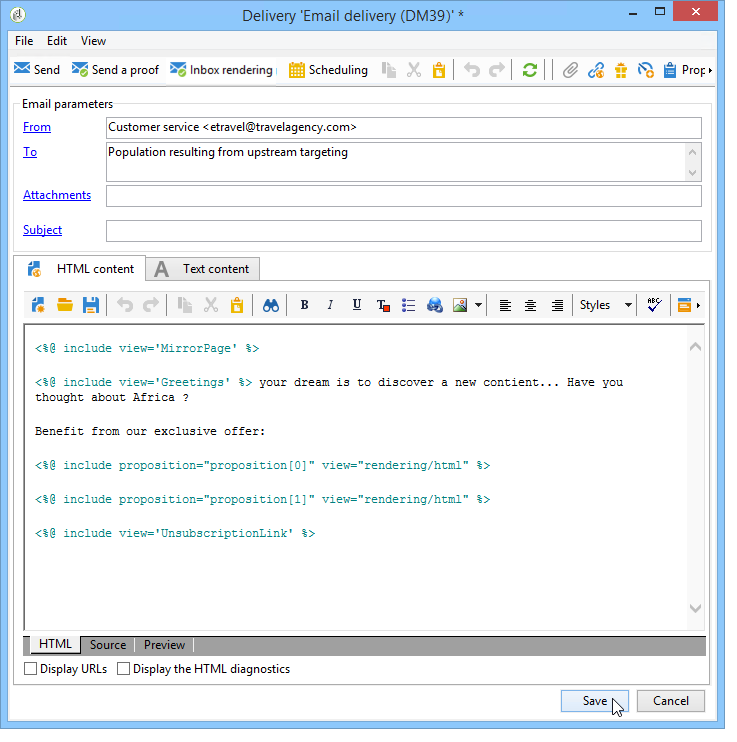Image resolution: width=737 pixels, height=742 pixels.
Task: Align text left
Action: pyautogui.click(x=505, y=305)
